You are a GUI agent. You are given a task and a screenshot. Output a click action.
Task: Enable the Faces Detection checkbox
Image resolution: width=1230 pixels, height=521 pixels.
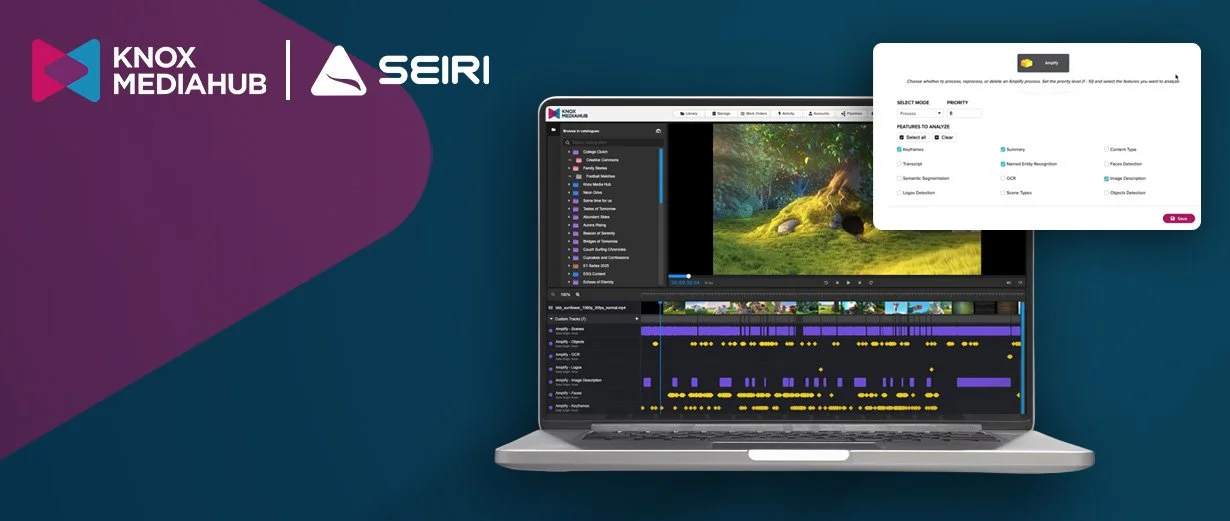[x=1106, y=163]
